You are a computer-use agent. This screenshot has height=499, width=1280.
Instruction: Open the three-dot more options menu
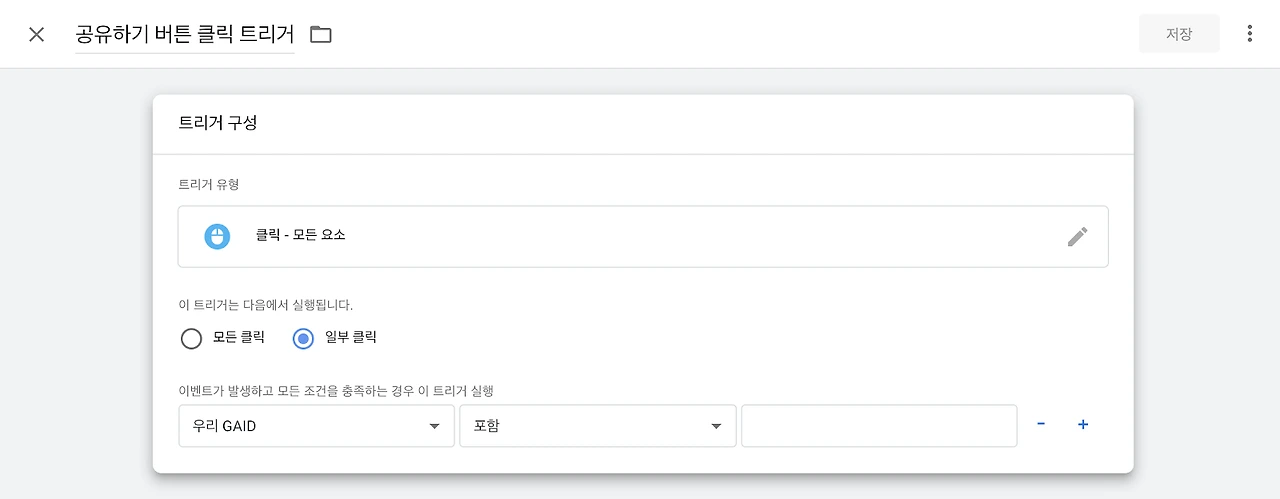coord(1249,34)
